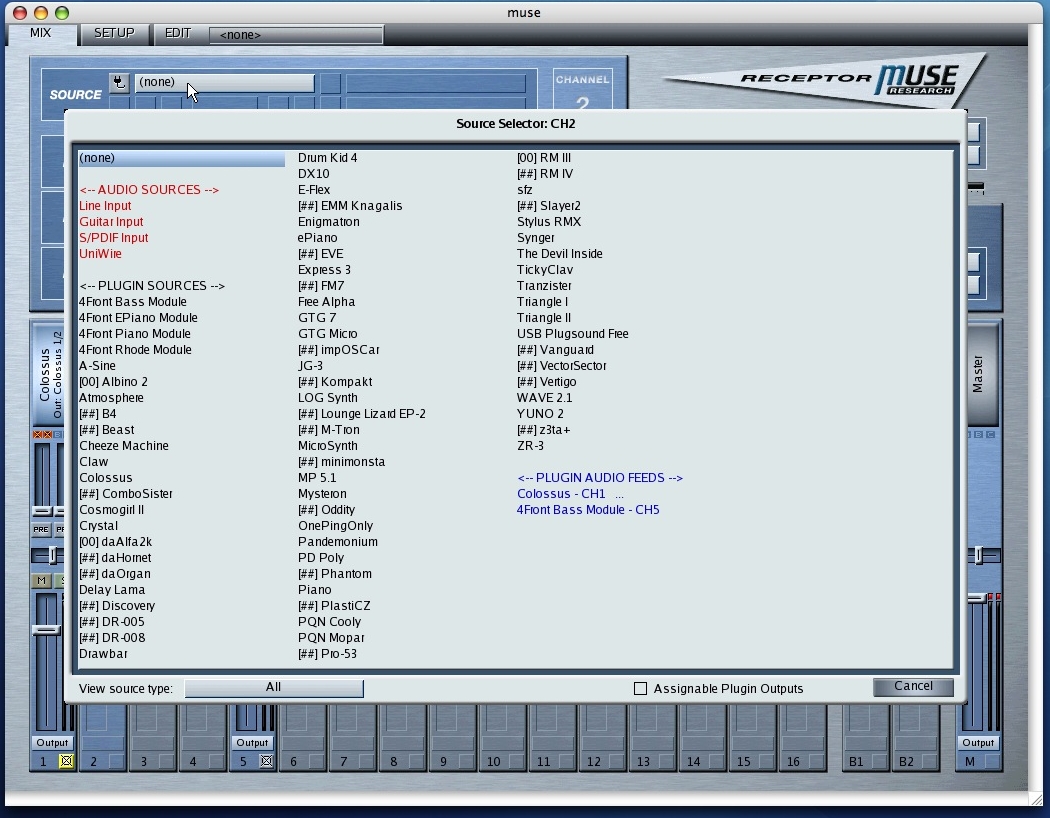1050x818 pixels.
Task: Select [##] Vanguard plugin
Action: (x=555, y=350)
